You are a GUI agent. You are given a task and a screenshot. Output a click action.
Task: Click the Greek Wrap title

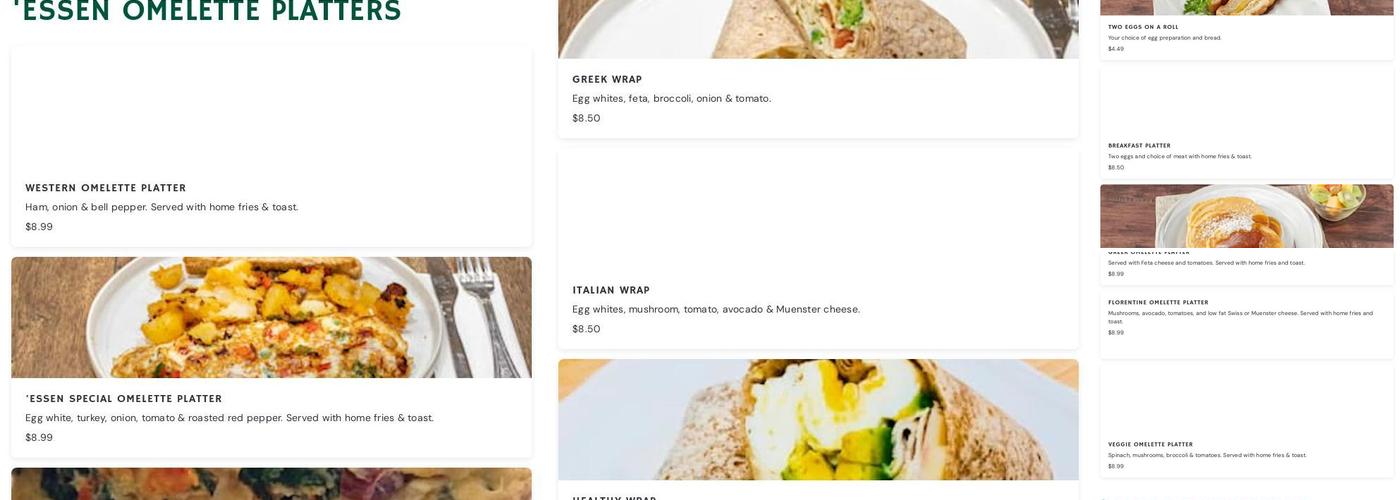607,80
